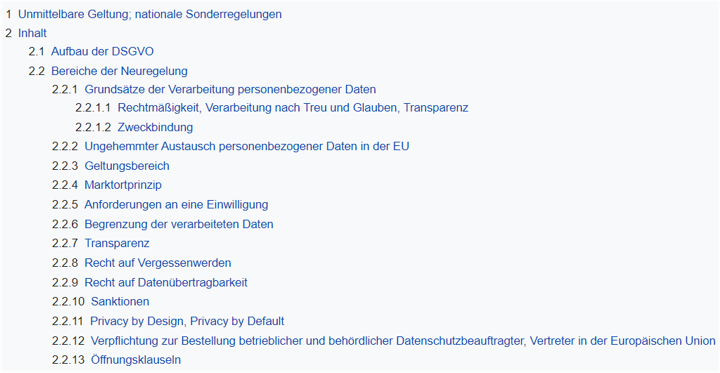Click section number 2.2.10 before Sanktionen
This screenshot has height=373, width=720.
click(x=68, y=301)
